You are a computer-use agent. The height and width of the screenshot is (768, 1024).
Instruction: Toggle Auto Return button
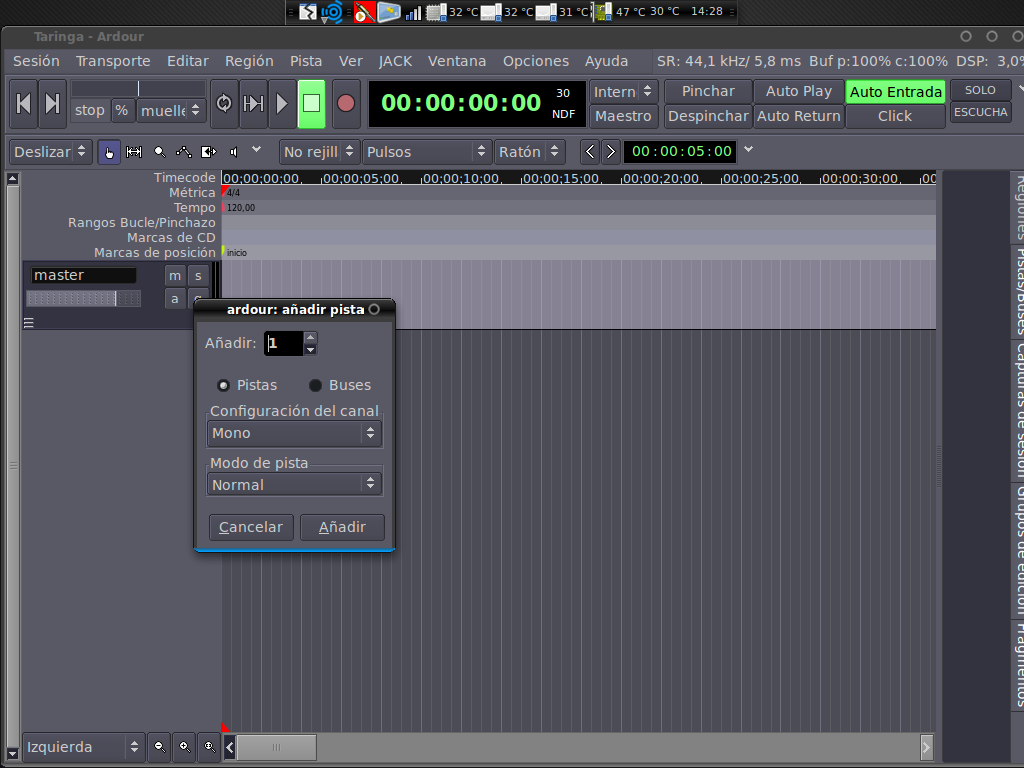pos(799,116)
